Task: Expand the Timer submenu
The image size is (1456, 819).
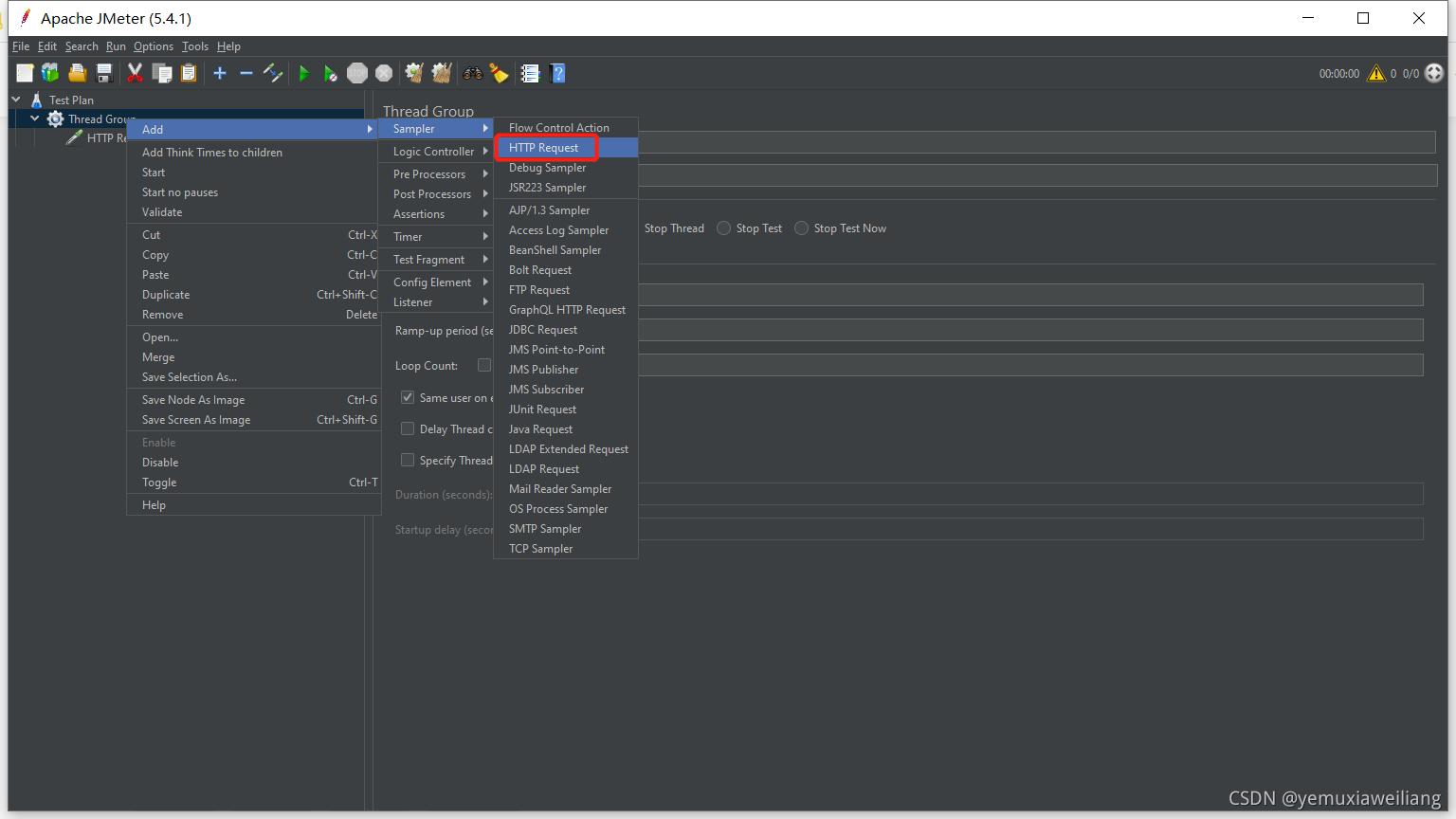Action: click(x=437, y=236)
